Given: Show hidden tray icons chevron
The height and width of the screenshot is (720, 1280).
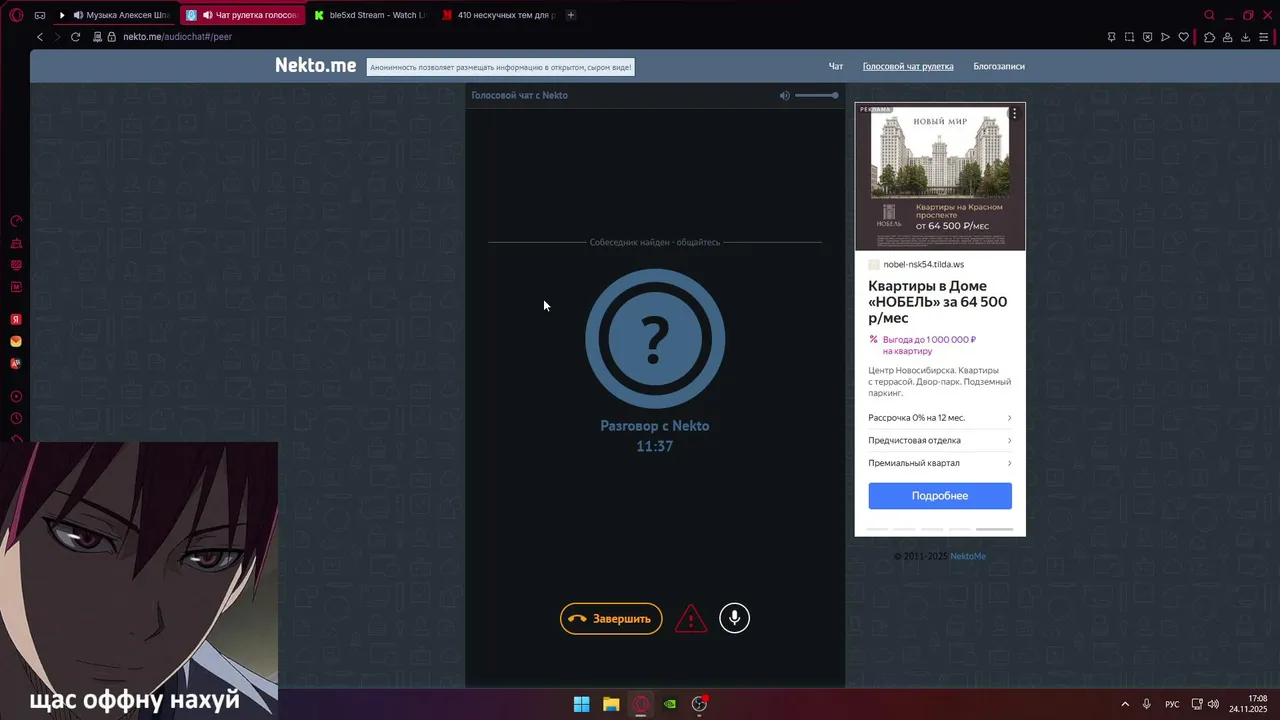Looking at the screenshot, I should (1125, 704).
